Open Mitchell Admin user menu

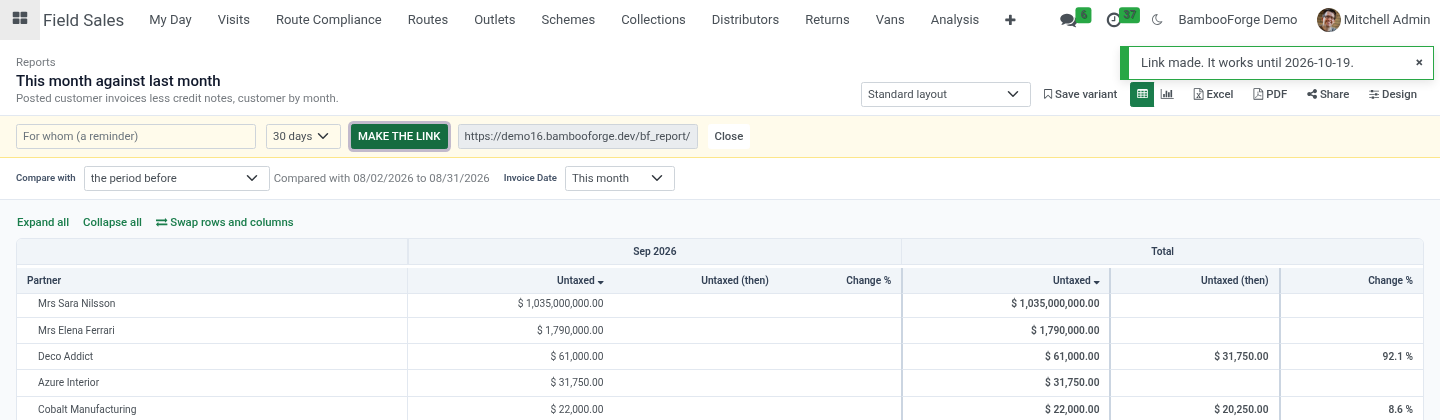point(1373,19)
